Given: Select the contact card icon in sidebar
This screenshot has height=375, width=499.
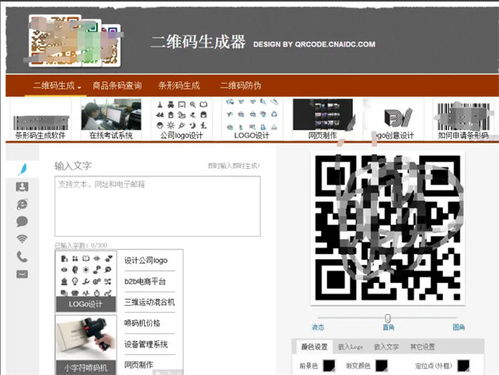Looking at the screenshot, I should tap(22, 187).
